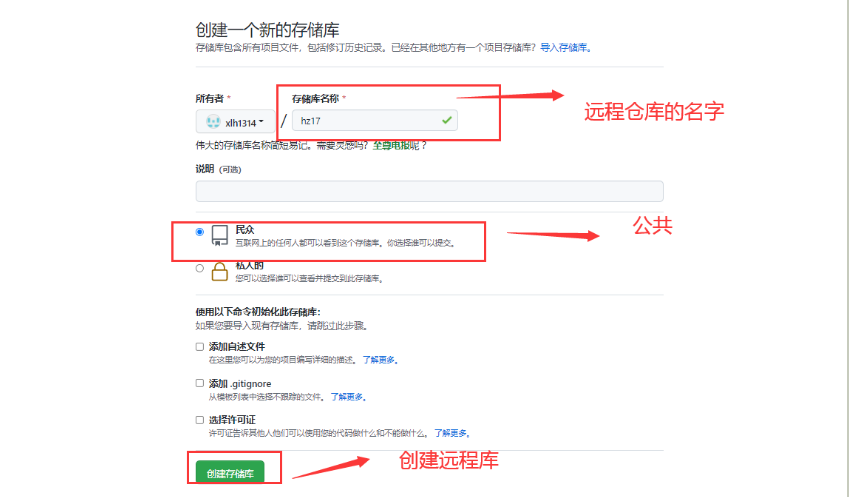Image resolution: width=849 pixels, height=497 pixels.
Task: Click the green checkmark in name field
Action: click(447, 120)
